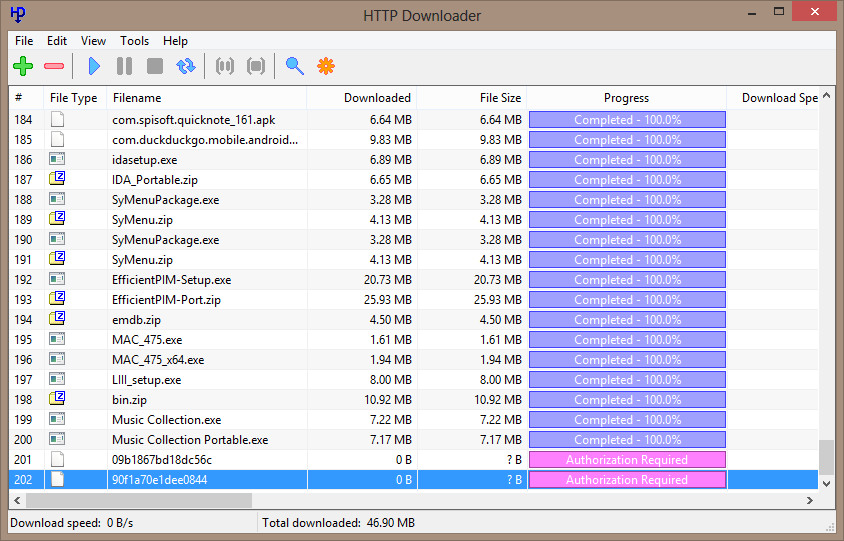Screen dimensions: 844x541
Task: Open the Help menu
Action: click(175, 41)
